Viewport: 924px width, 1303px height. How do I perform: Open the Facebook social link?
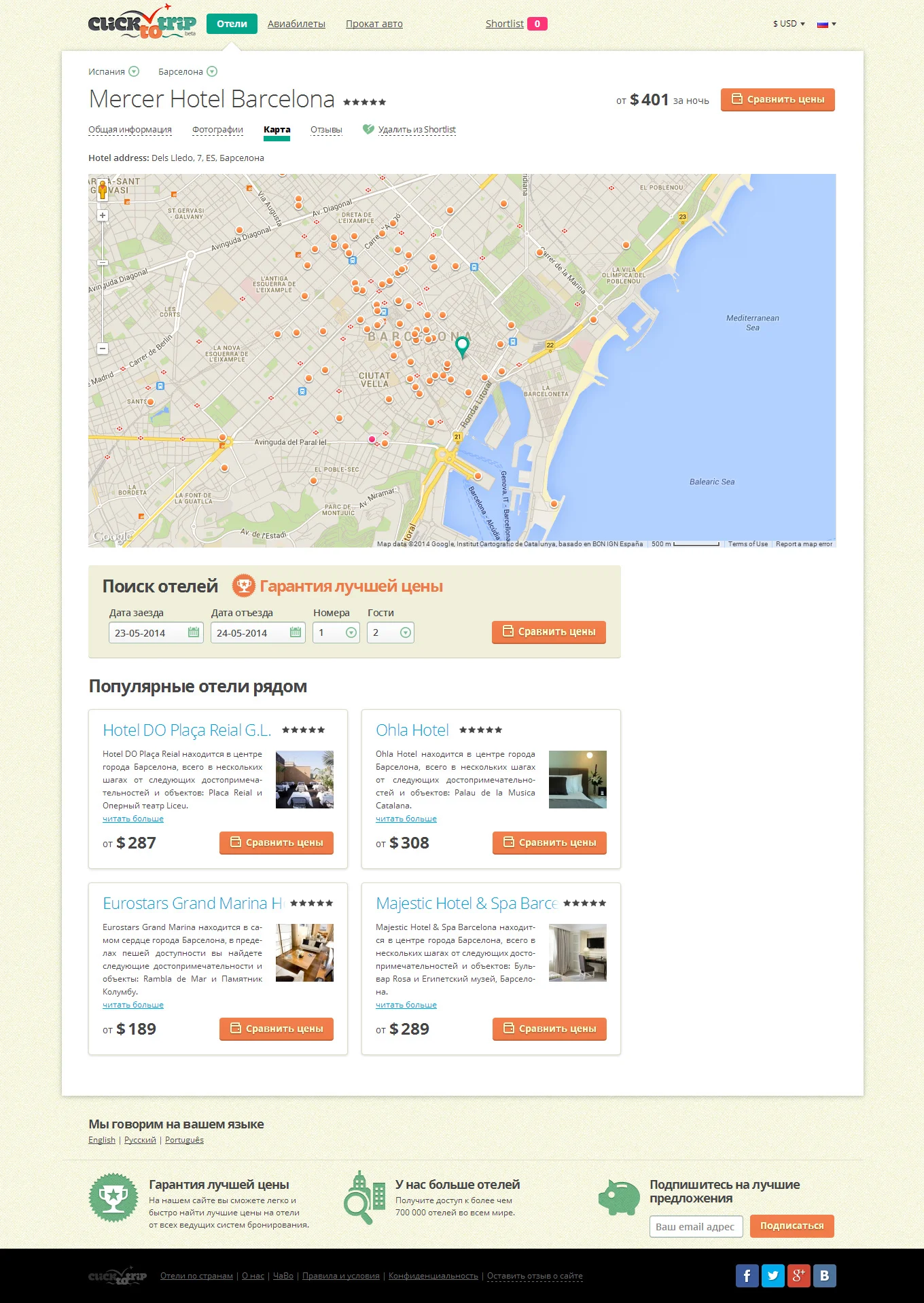(x=747, y=1275)
